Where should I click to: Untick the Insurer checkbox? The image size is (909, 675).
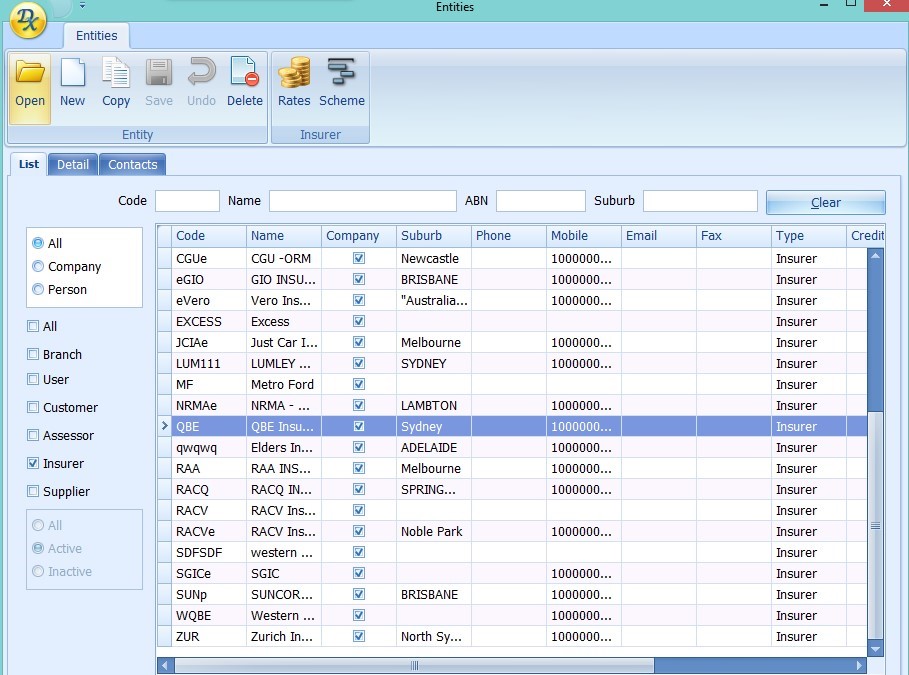coord(33,463)
